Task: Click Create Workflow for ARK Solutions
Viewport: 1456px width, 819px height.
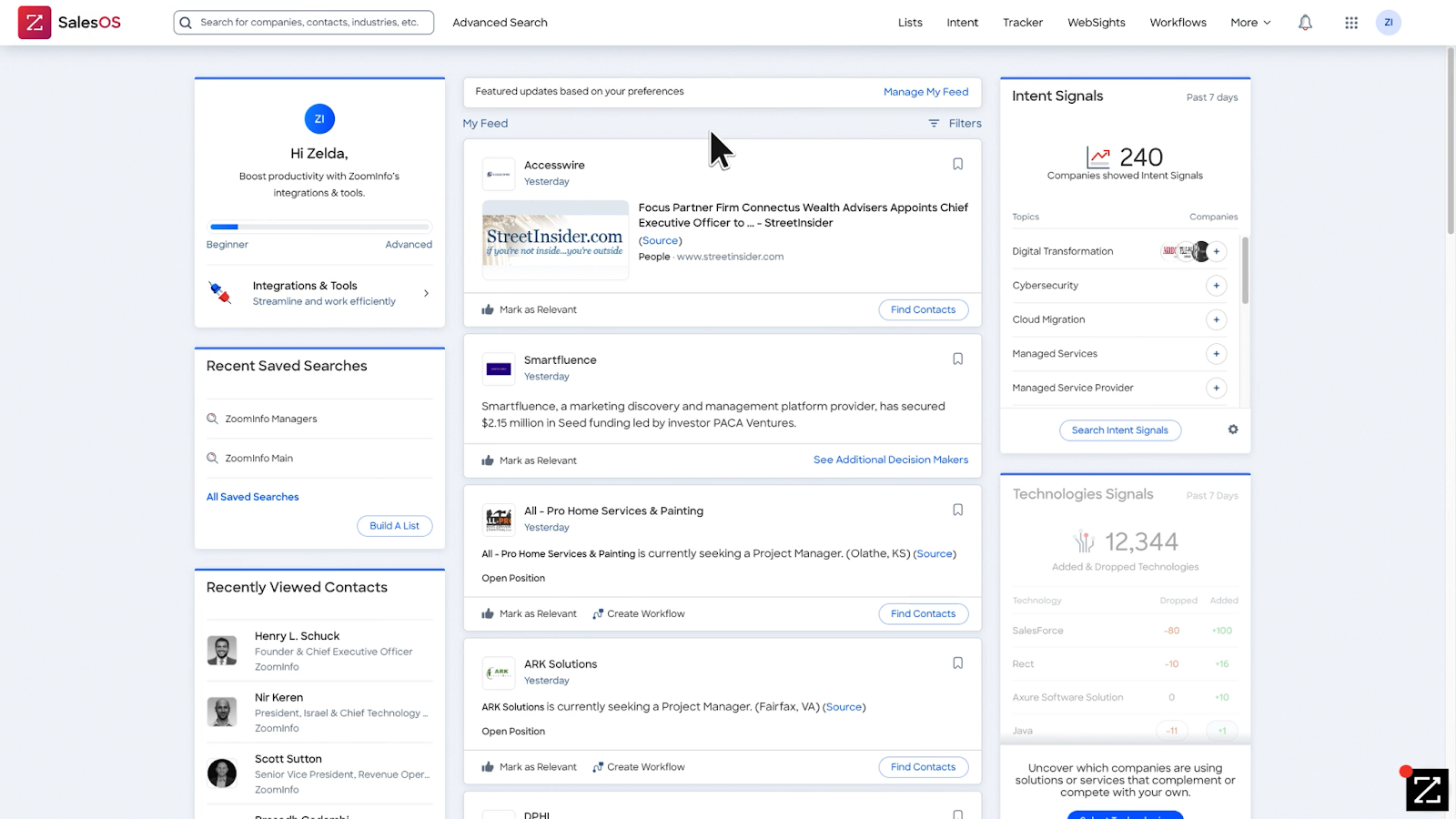Action: (639, 767)
